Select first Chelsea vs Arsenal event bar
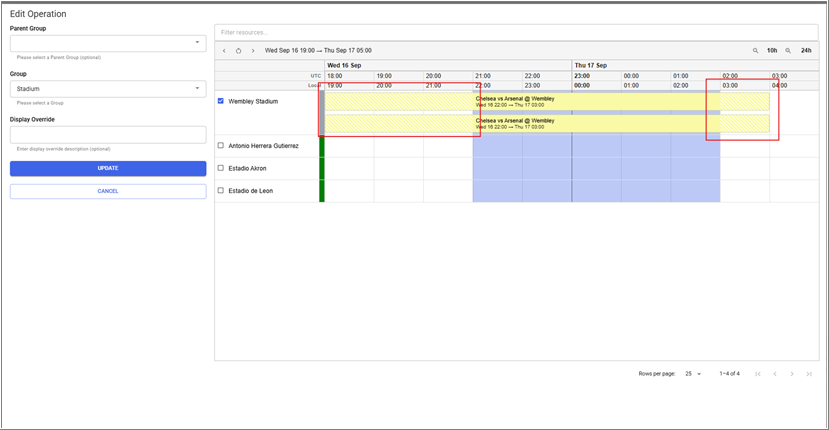The image size is (829, 430). pos(547,102)
